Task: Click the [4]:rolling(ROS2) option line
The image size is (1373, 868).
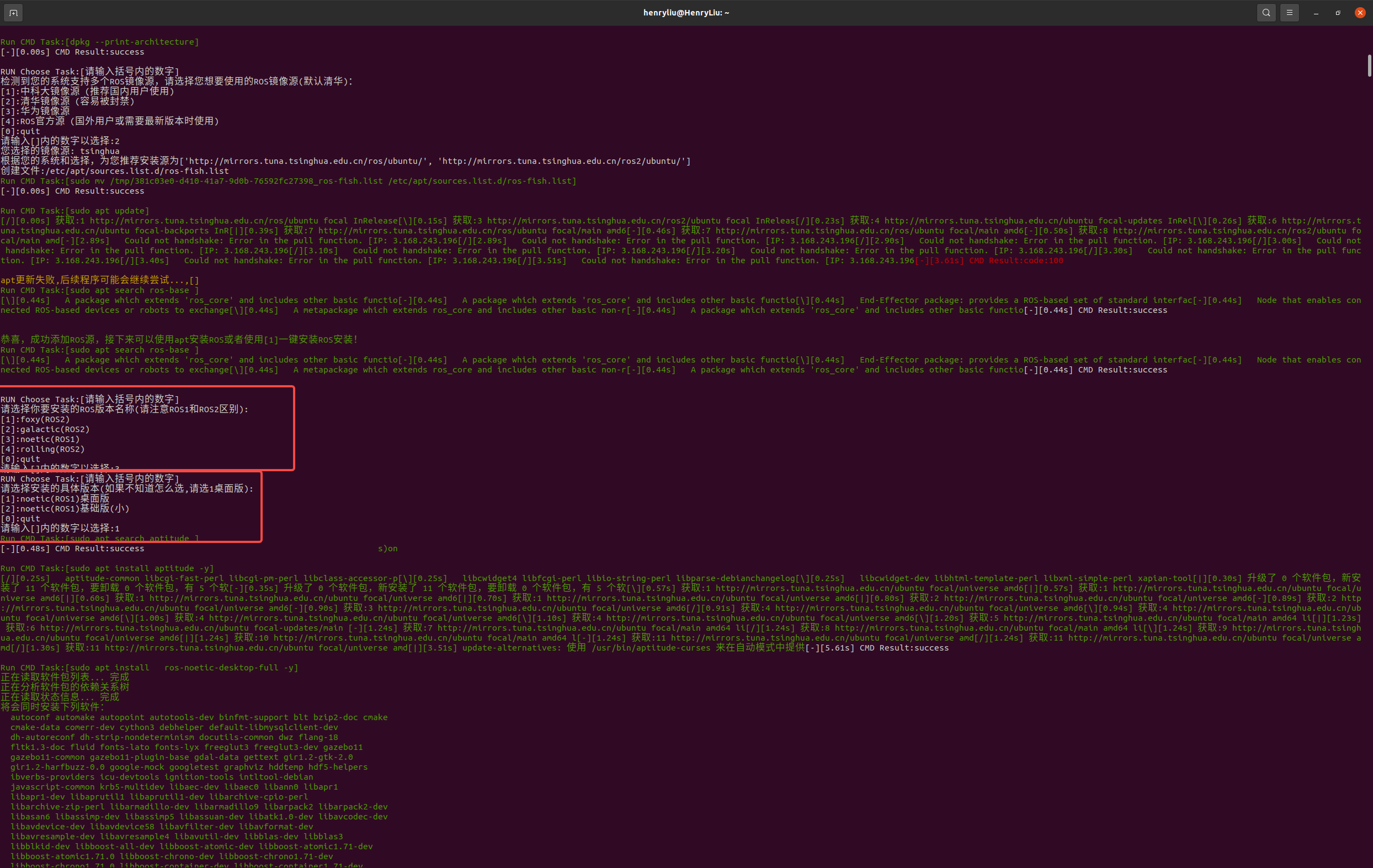Action: pos(42,449)
